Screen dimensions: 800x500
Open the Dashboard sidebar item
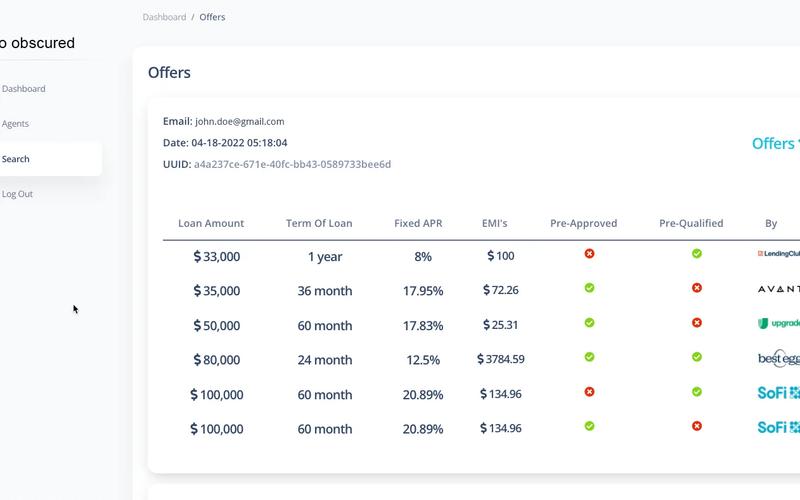(23, 89)
